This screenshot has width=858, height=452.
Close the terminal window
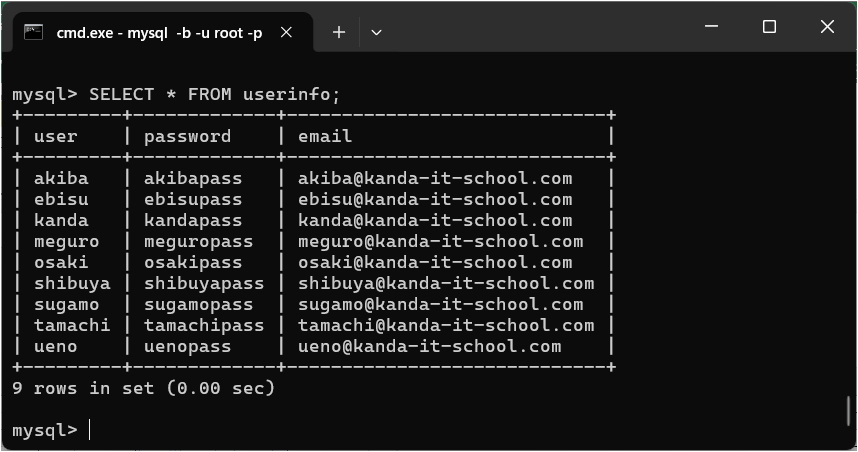coord(827,28)
